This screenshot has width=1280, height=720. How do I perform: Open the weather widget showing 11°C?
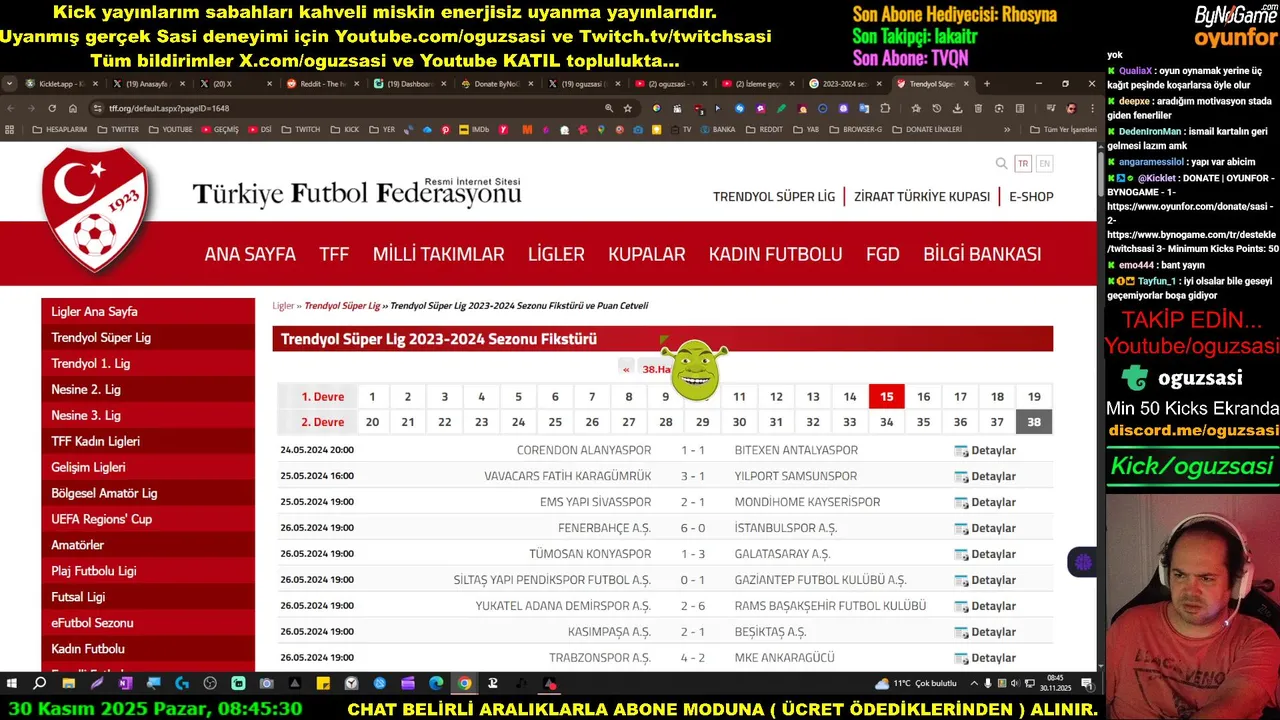[x=916, y=683]
